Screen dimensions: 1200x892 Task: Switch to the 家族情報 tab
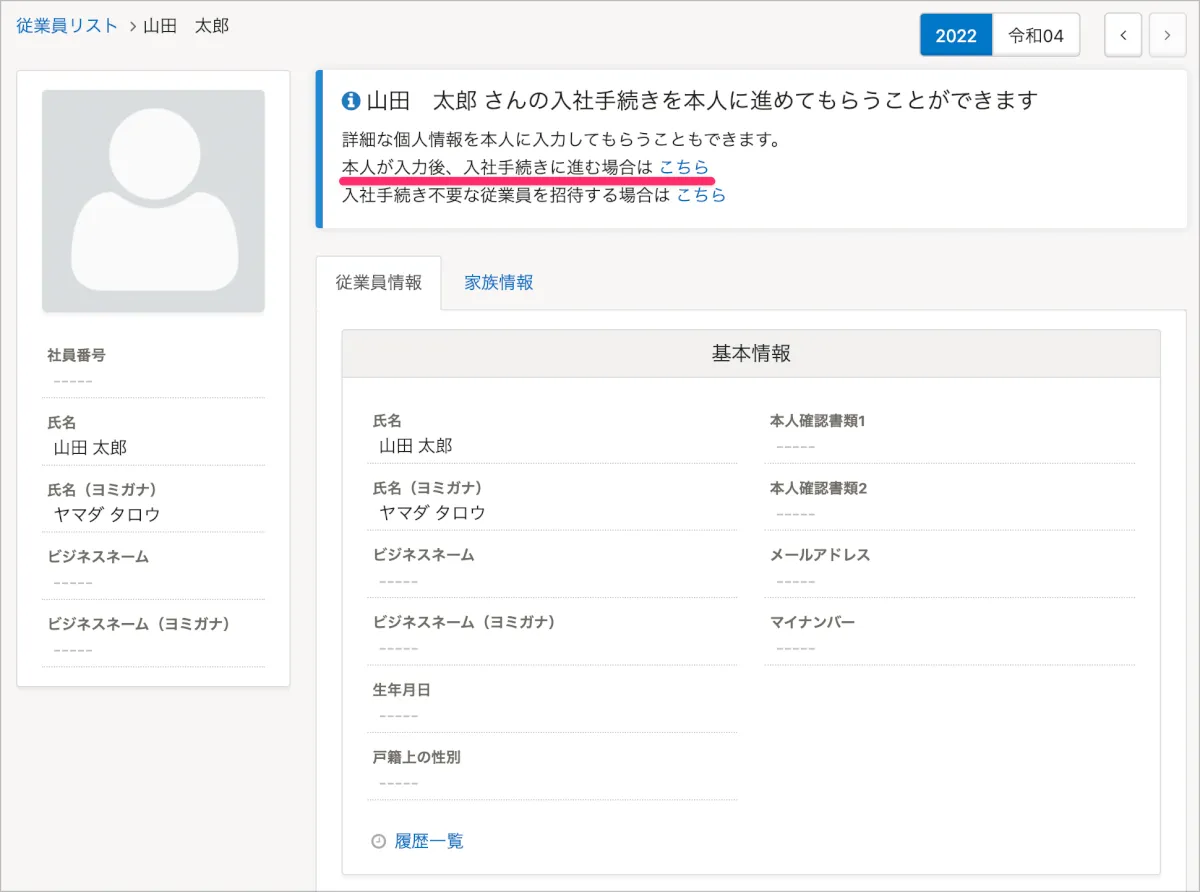[x=498, y=282]
